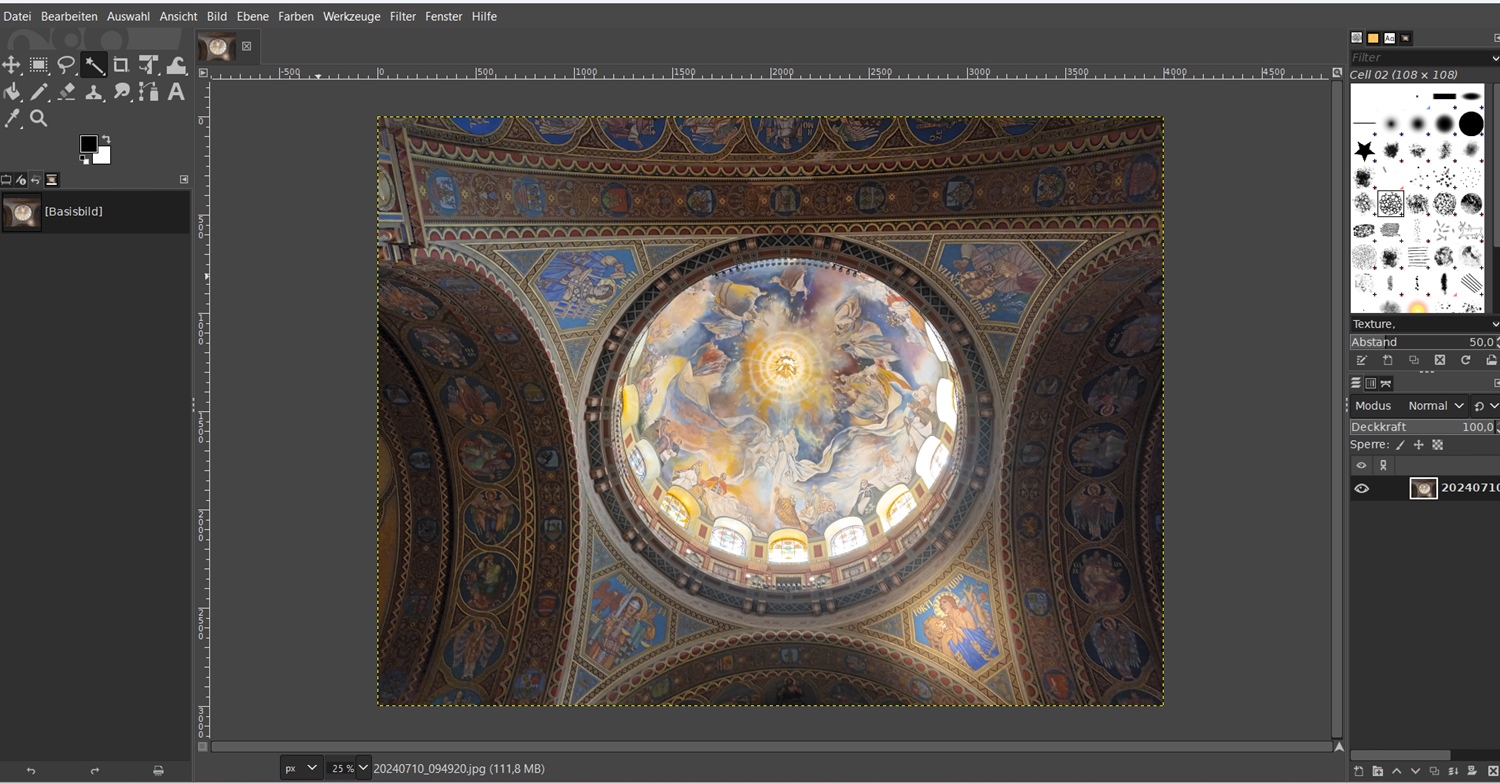The height and width of the screenshot is (783, 1500).
Task: Toggle Quick Mask at canvas bottom-left
Action: (x=203, y=746)
